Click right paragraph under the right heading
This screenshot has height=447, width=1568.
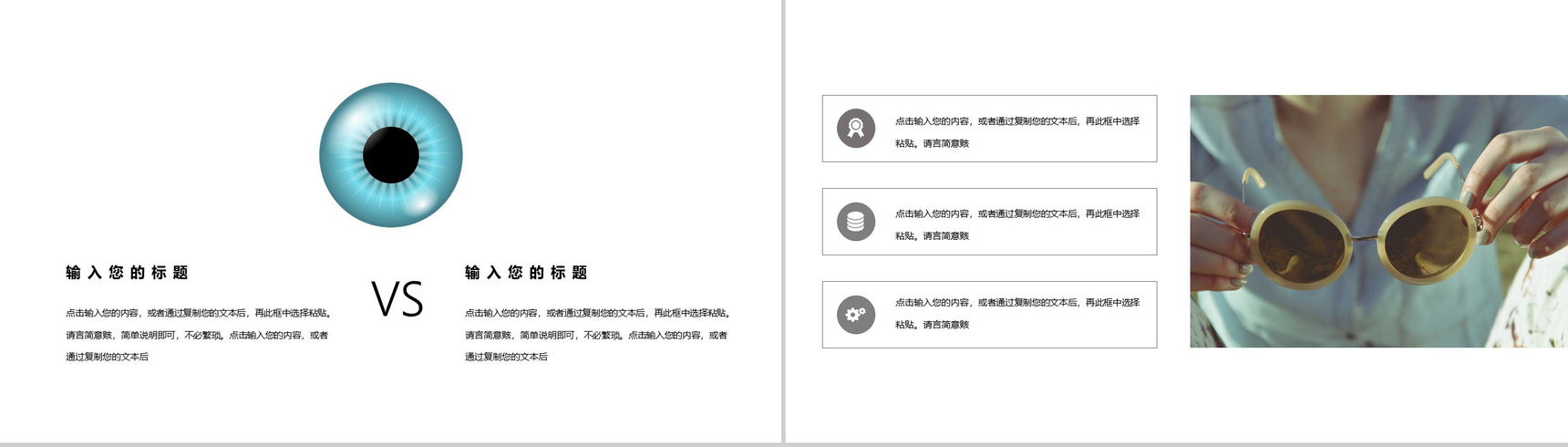(598, 335)
